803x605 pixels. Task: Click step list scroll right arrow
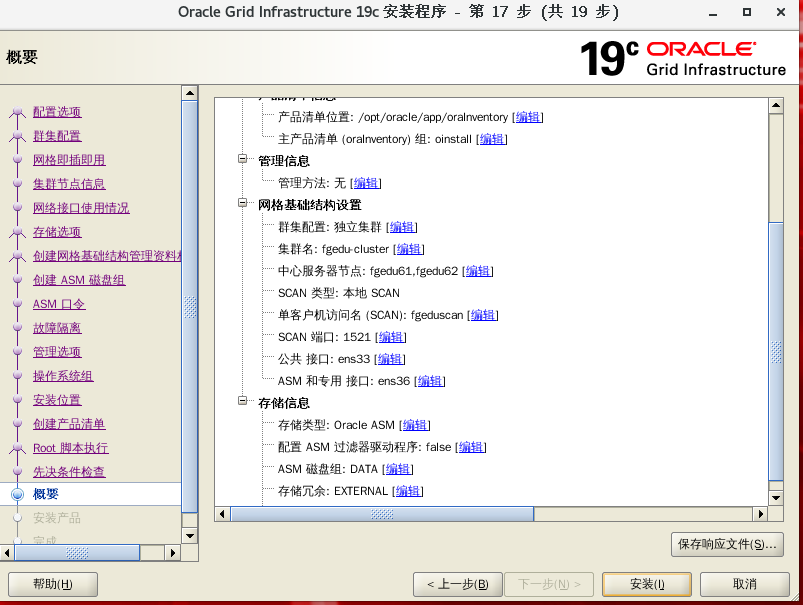pos(173,553)
